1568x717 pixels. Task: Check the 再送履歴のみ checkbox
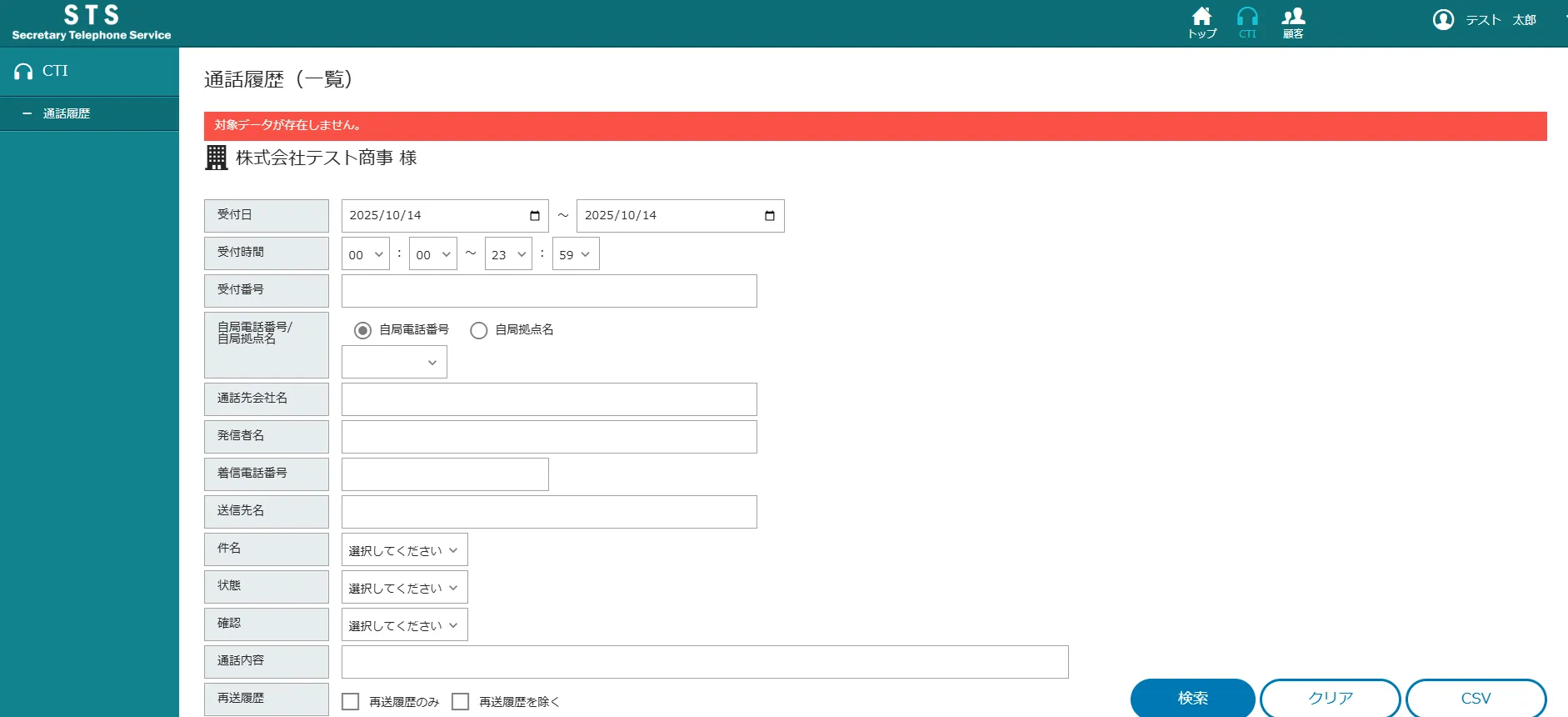[x=351, y=702]
